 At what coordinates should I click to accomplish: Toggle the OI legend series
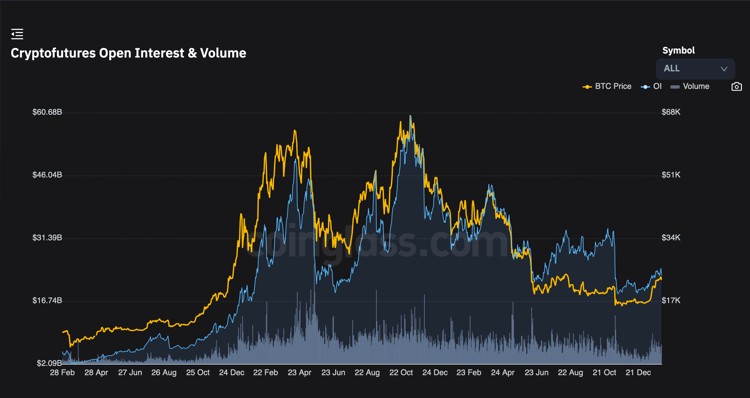(x=651, y=87)
